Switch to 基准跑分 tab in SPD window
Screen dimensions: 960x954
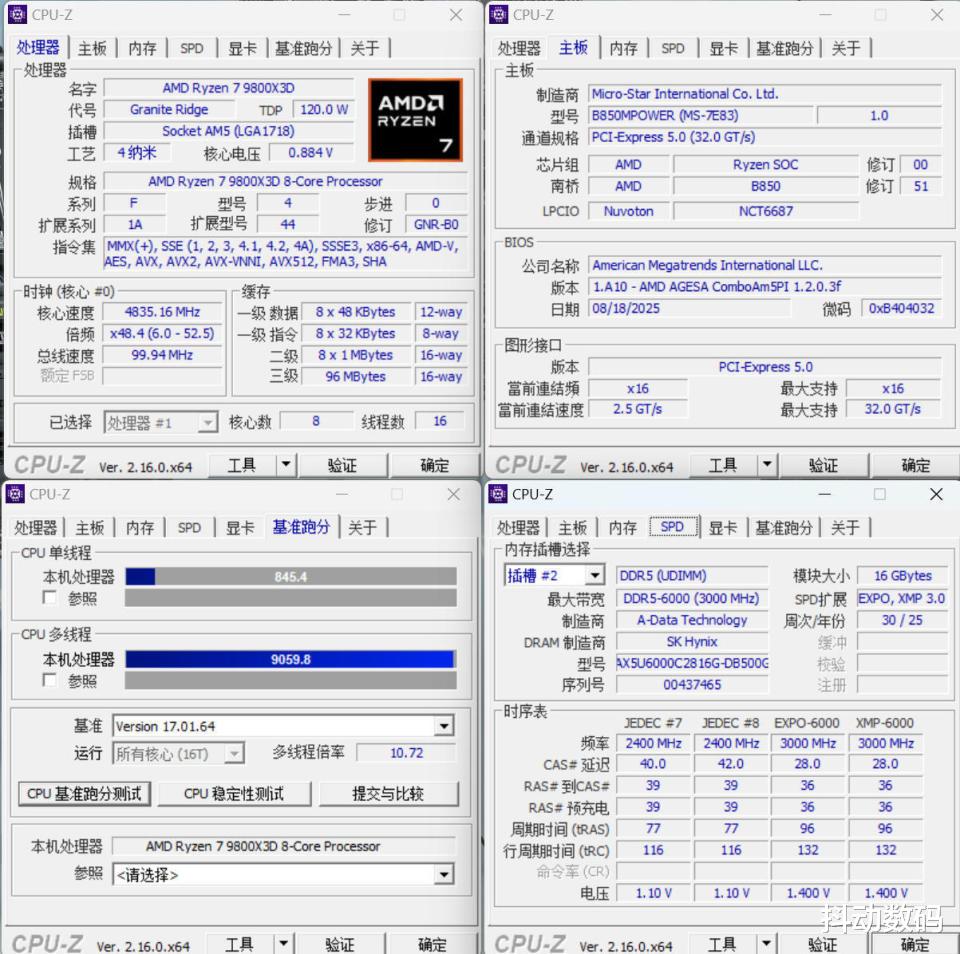pyautogui.click(x=784, y=528)
